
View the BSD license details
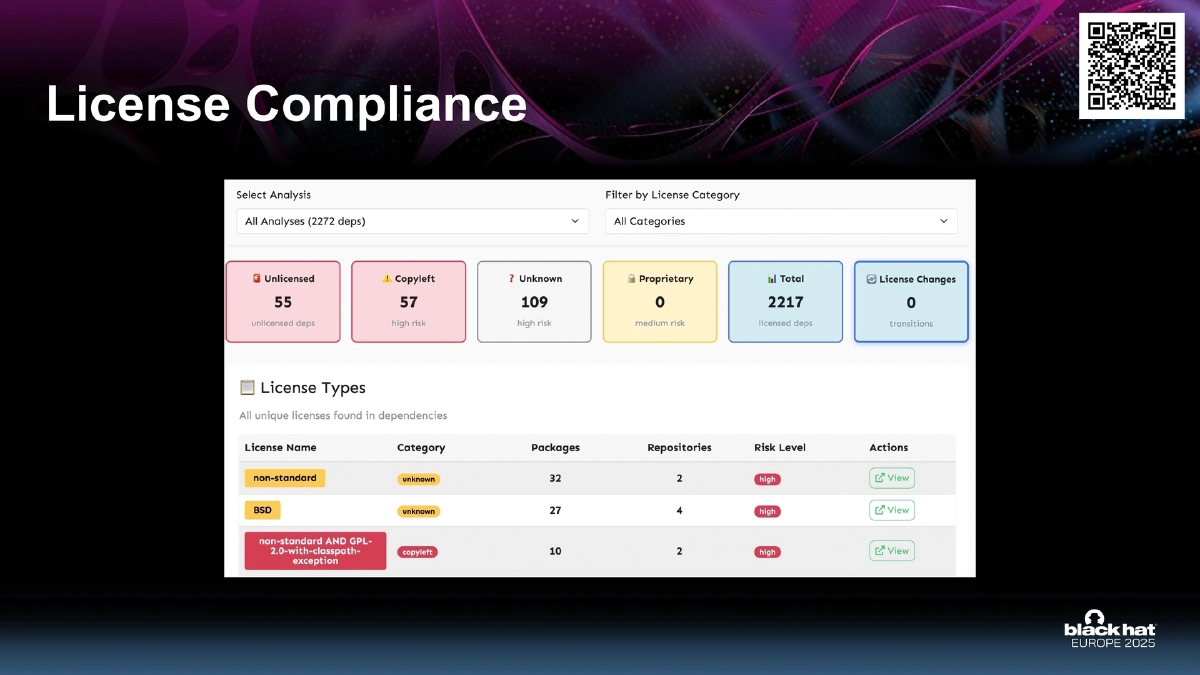[x=891, y=510]
